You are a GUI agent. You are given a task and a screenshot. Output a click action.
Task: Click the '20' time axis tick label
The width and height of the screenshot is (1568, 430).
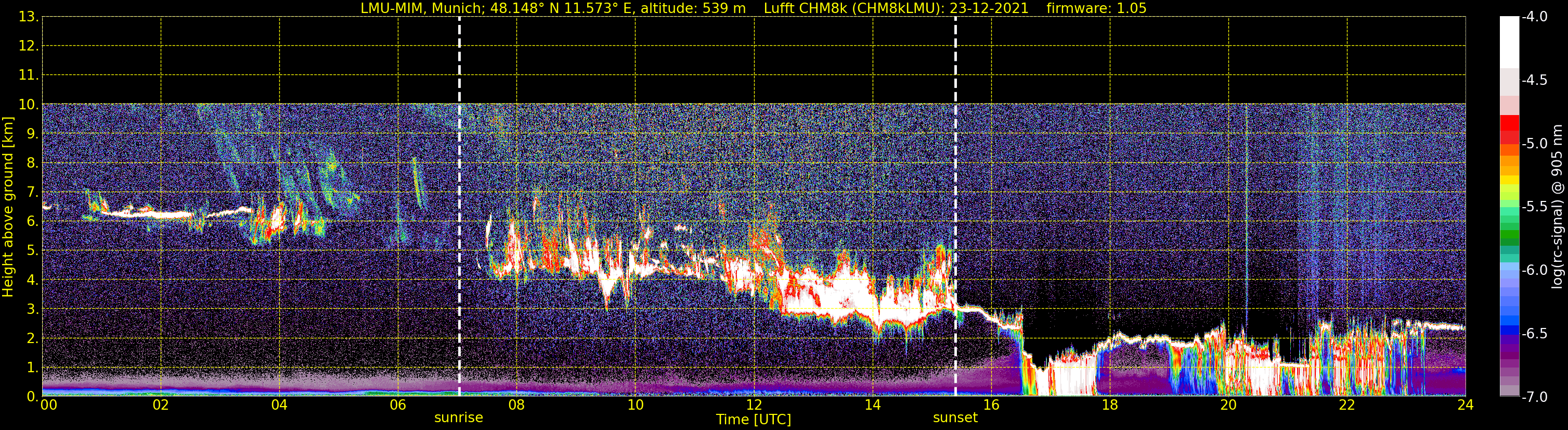[x=1228, y=405]
